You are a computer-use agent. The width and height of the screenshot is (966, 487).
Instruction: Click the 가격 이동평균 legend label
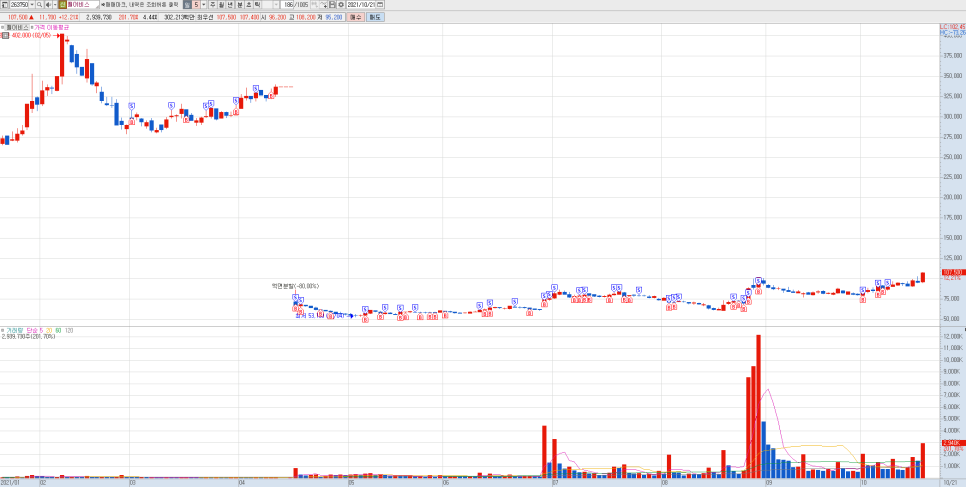tap(51, 28)
